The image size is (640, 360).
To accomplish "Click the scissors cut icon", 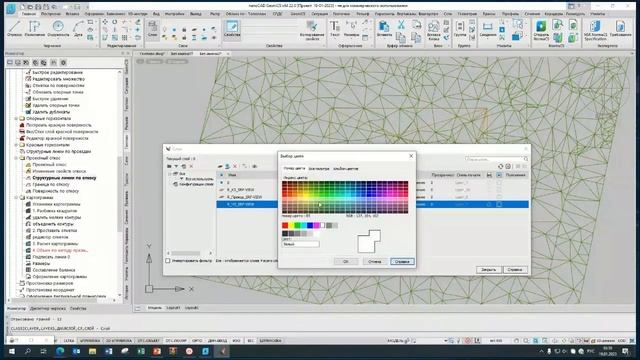I will pyautogui.click(x=401, y=25).
